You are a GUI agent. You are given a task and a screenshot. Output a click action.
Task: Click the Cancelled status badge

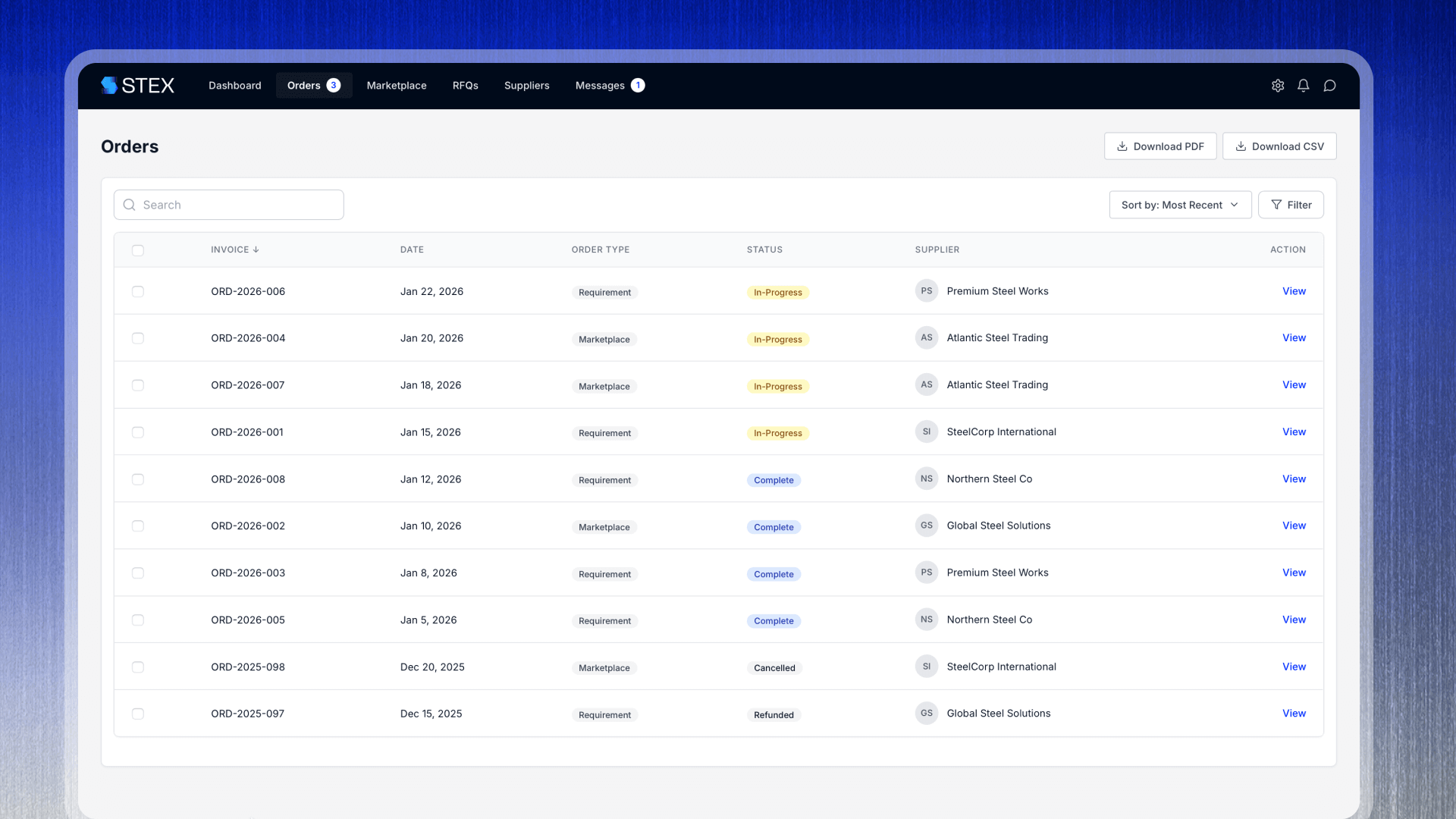(774, 668)
